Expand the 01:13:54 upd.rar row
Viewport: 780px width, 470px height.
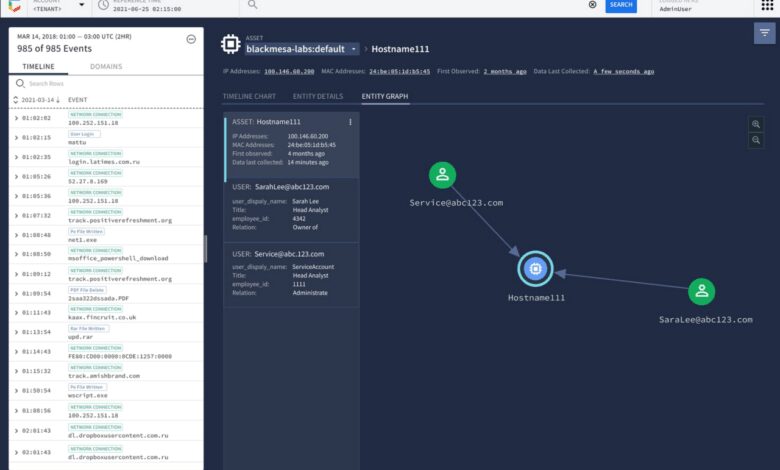click(16, 332)
